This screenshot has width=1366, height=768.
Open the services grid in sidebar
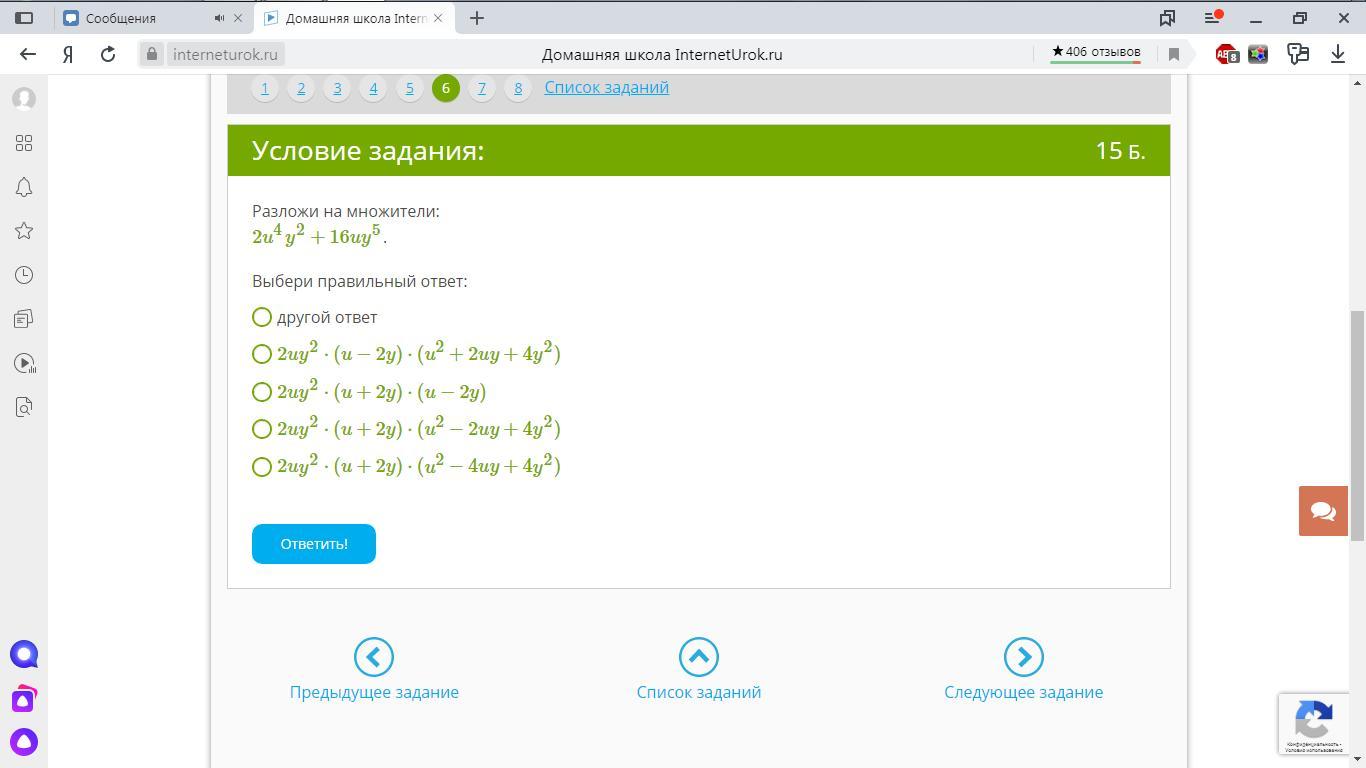pyautogui.click(x=24, y=143)
